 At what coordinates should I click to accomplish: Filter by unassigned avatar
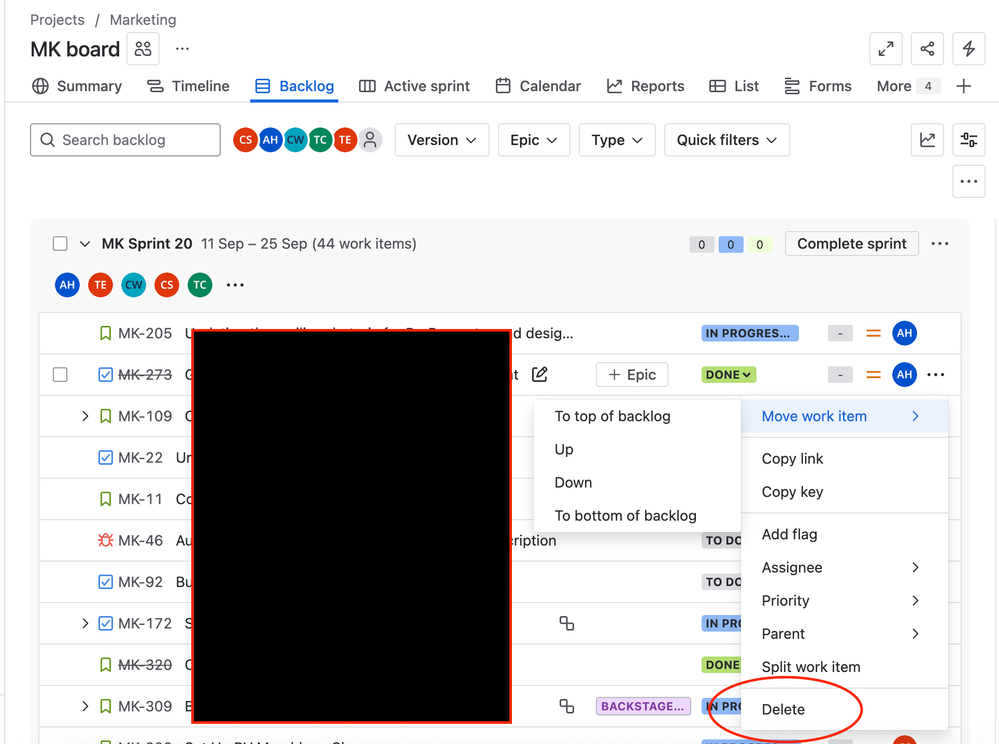click(x=370, y=140)
